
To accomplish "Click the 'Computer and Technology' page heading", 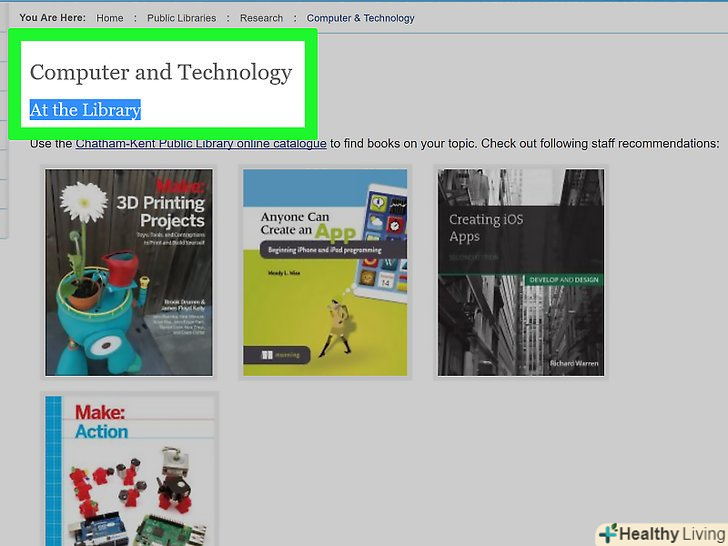I will pyautogui.click(x=161, y=72).
